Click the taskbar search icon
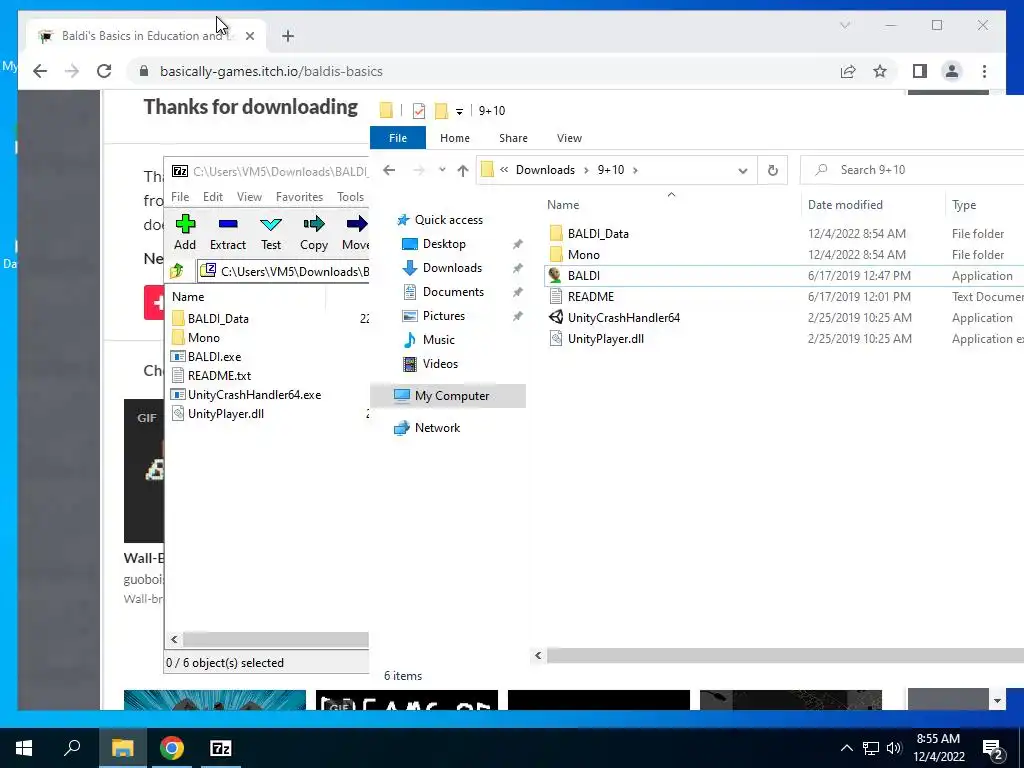This screenshot has width=1024, height=768. pyautogui.click(x=72, y=748)
